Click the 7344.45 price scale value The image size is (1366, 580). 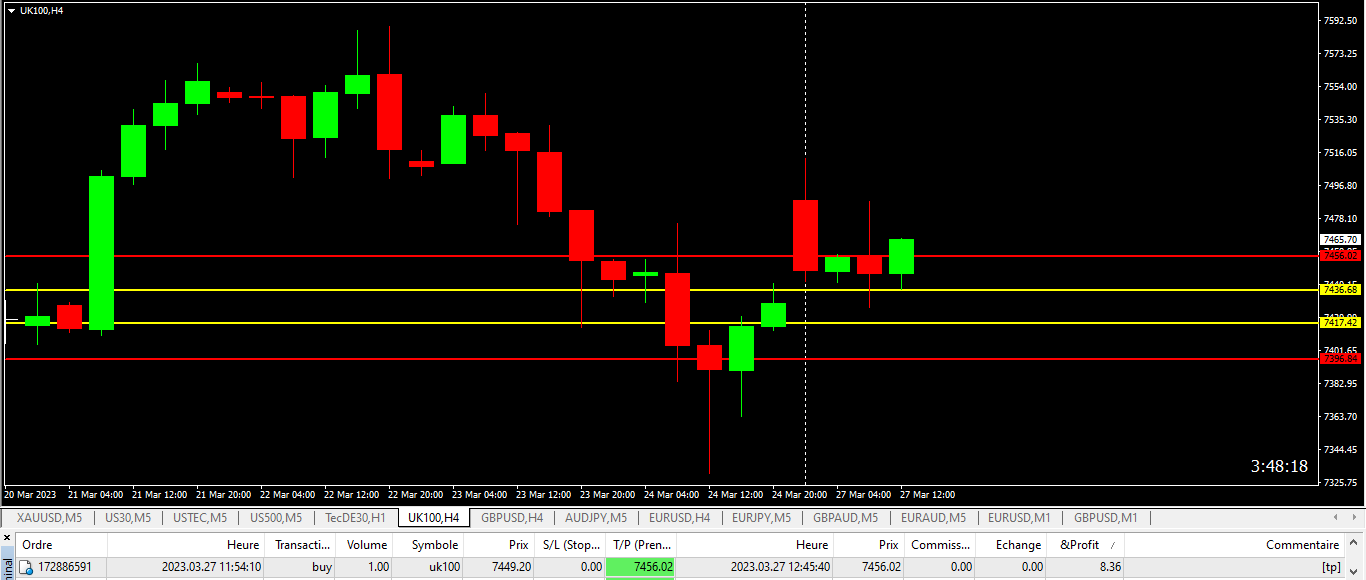[x=1340, y=449]
